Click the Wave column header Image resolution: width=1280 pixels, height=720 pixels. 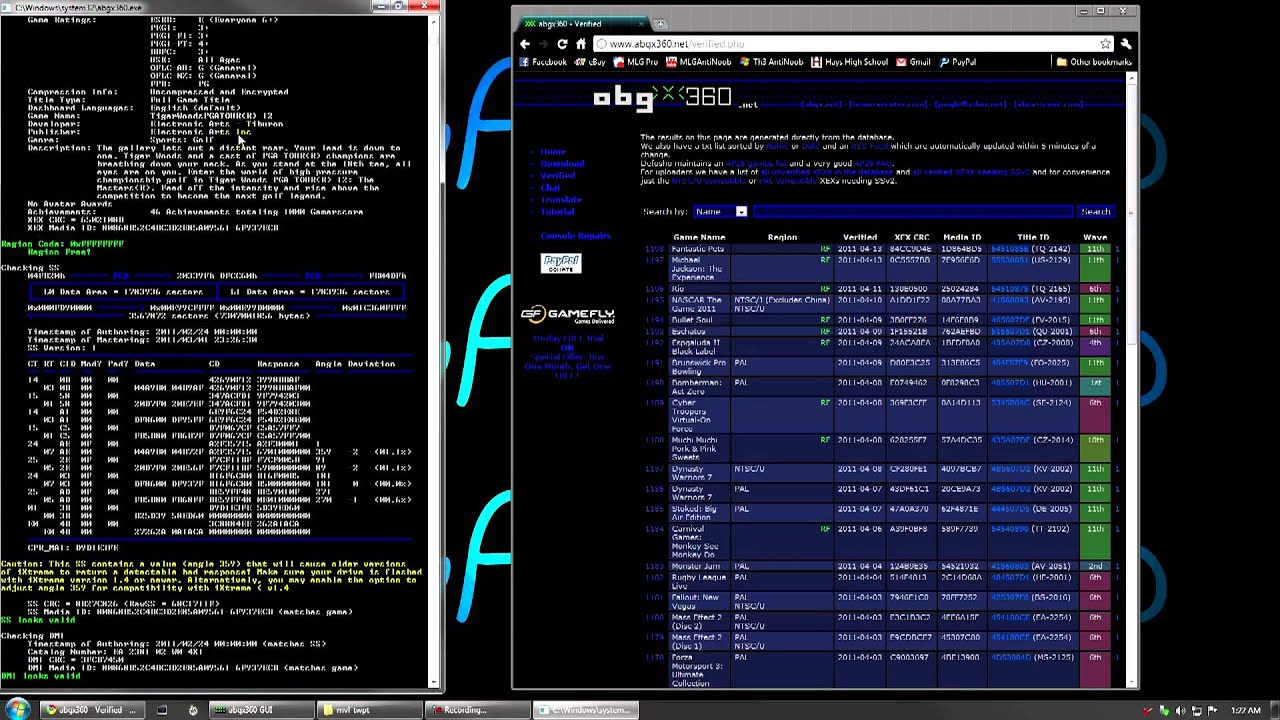(1095, 238)
